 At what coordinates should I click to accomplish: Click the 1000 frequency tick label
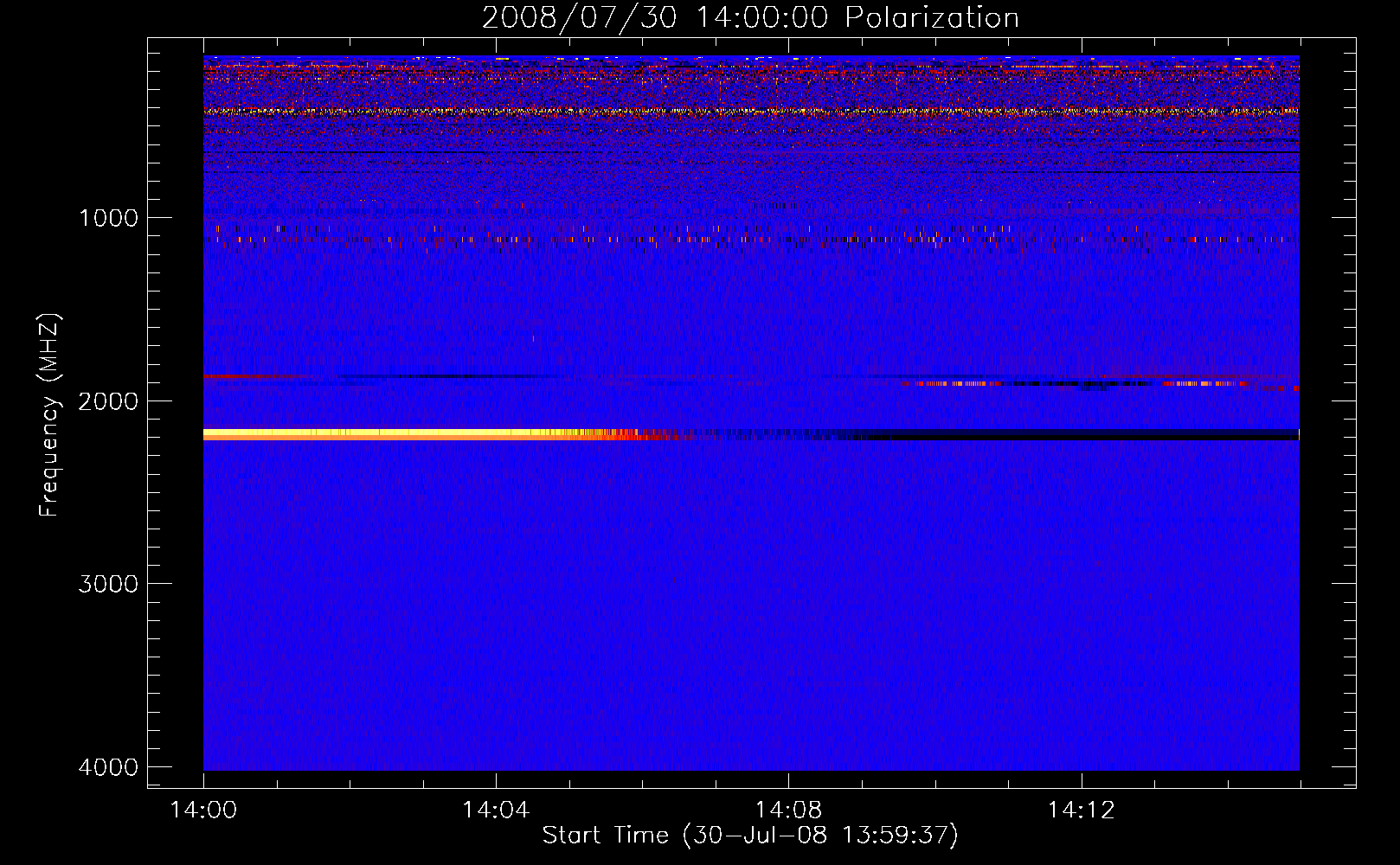[x=108, y=217]
